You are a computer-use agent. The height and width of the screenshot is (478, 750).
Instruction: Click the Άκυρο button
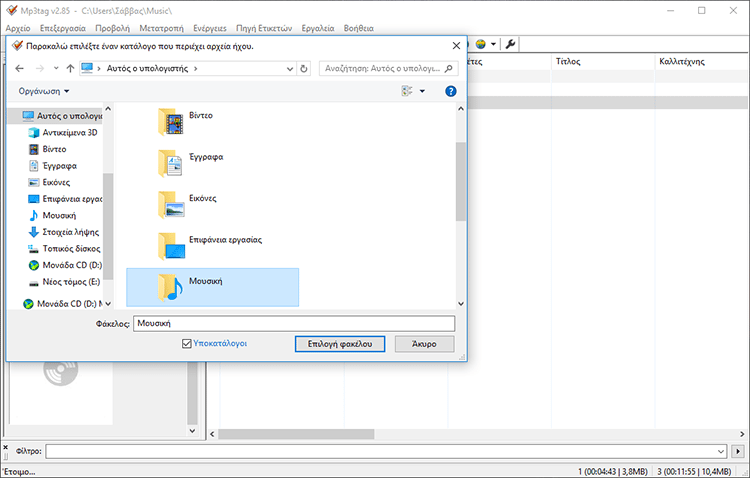[424, 344]
